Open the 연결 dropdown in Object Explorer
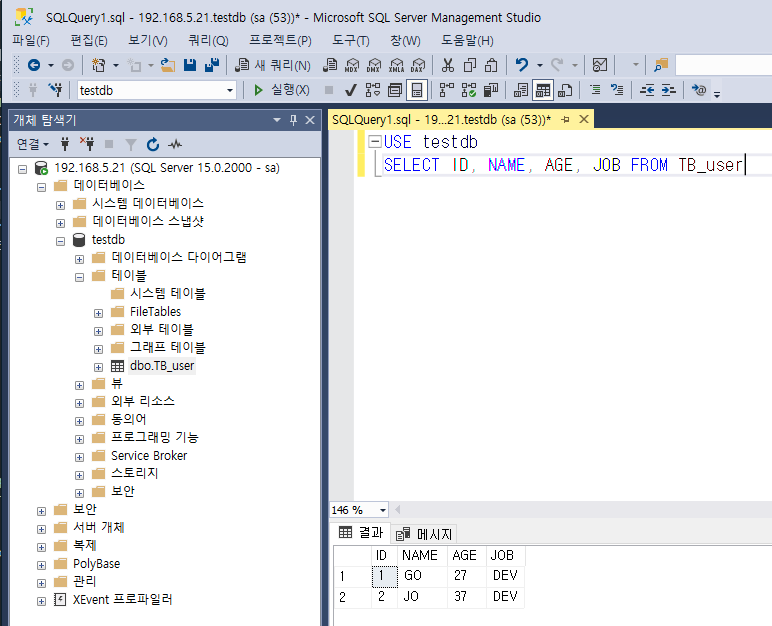 (32, 144)
